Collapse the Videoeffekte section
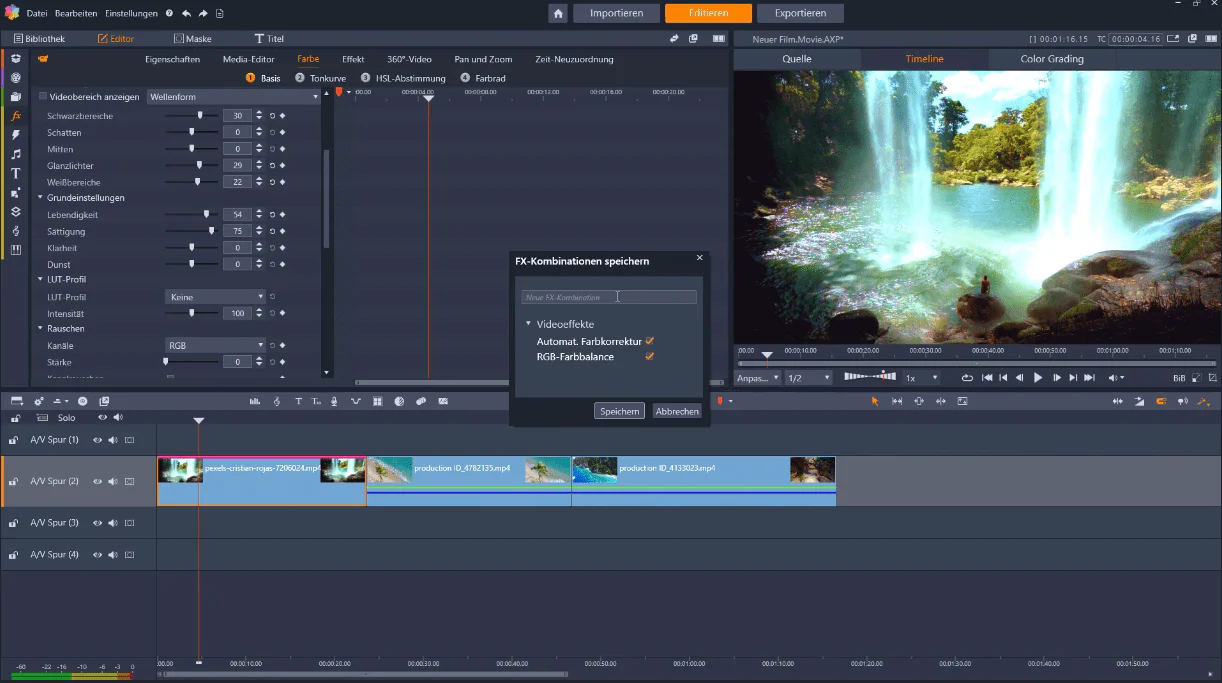This screenshot has width=1222, height=683. click(x=528, y=324)
